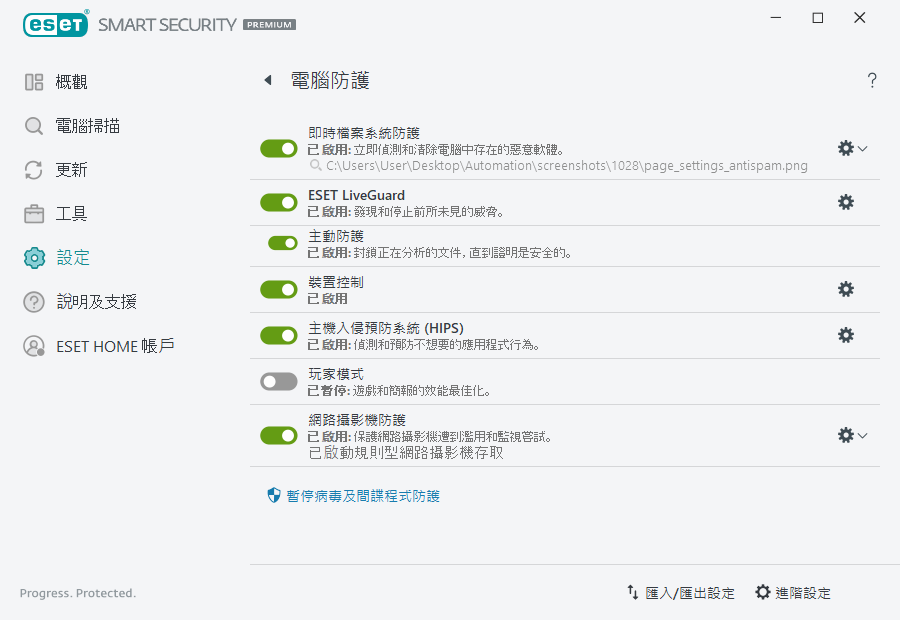Expand the 即時檔案系統防護 gear dropdown arrow

coord(862,148)
